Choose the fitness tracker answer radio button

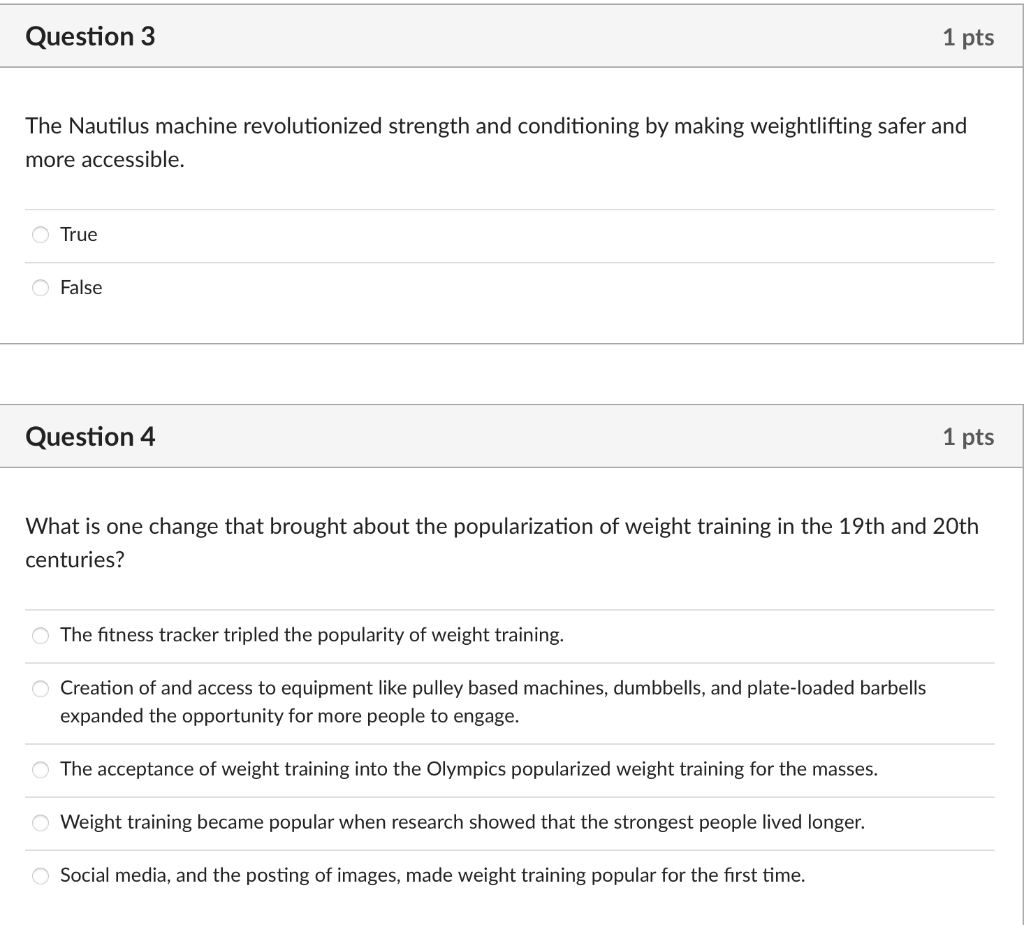(40, 636)
